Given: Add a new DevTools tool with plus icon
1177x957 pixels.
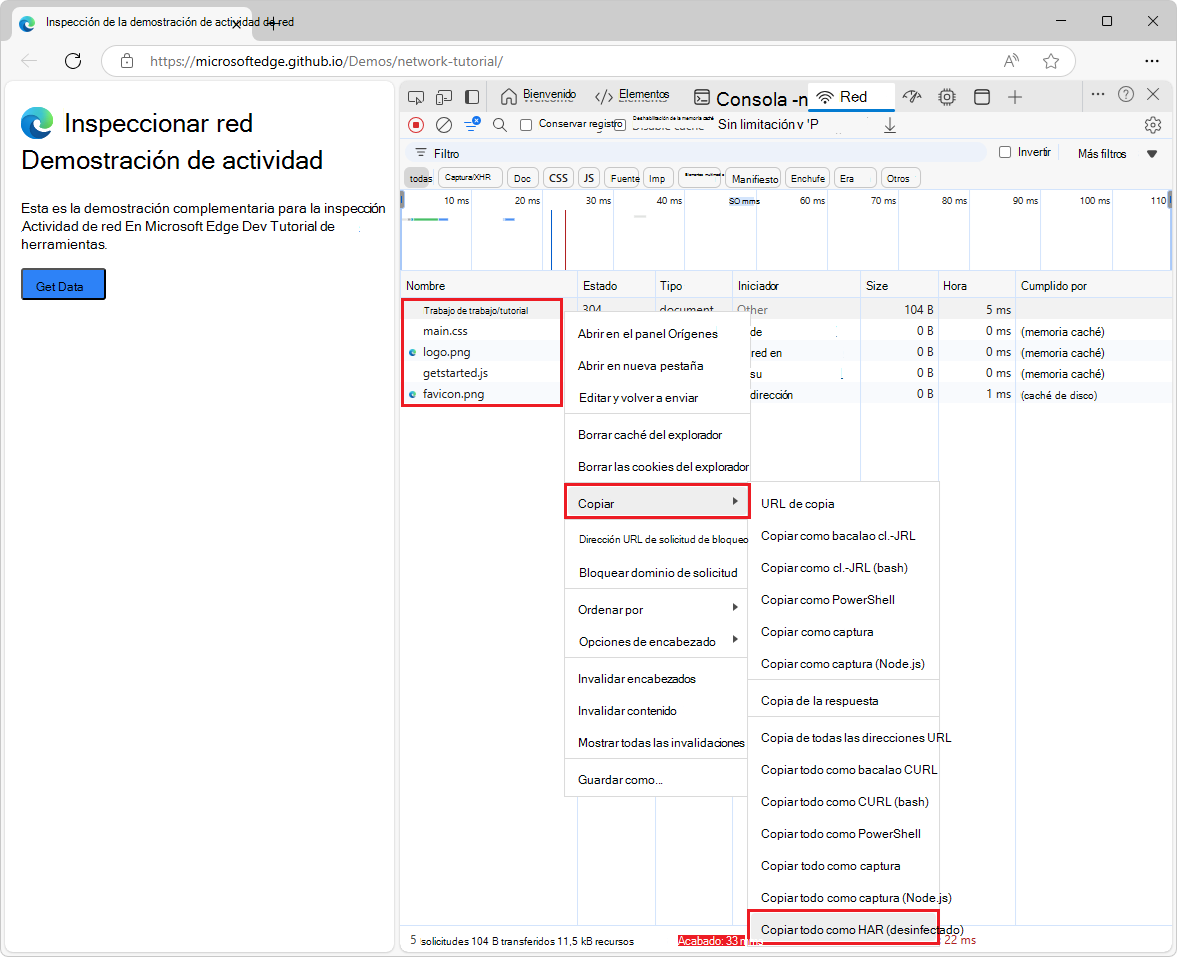Looking at the screenshot, I should coord(1015,97).
